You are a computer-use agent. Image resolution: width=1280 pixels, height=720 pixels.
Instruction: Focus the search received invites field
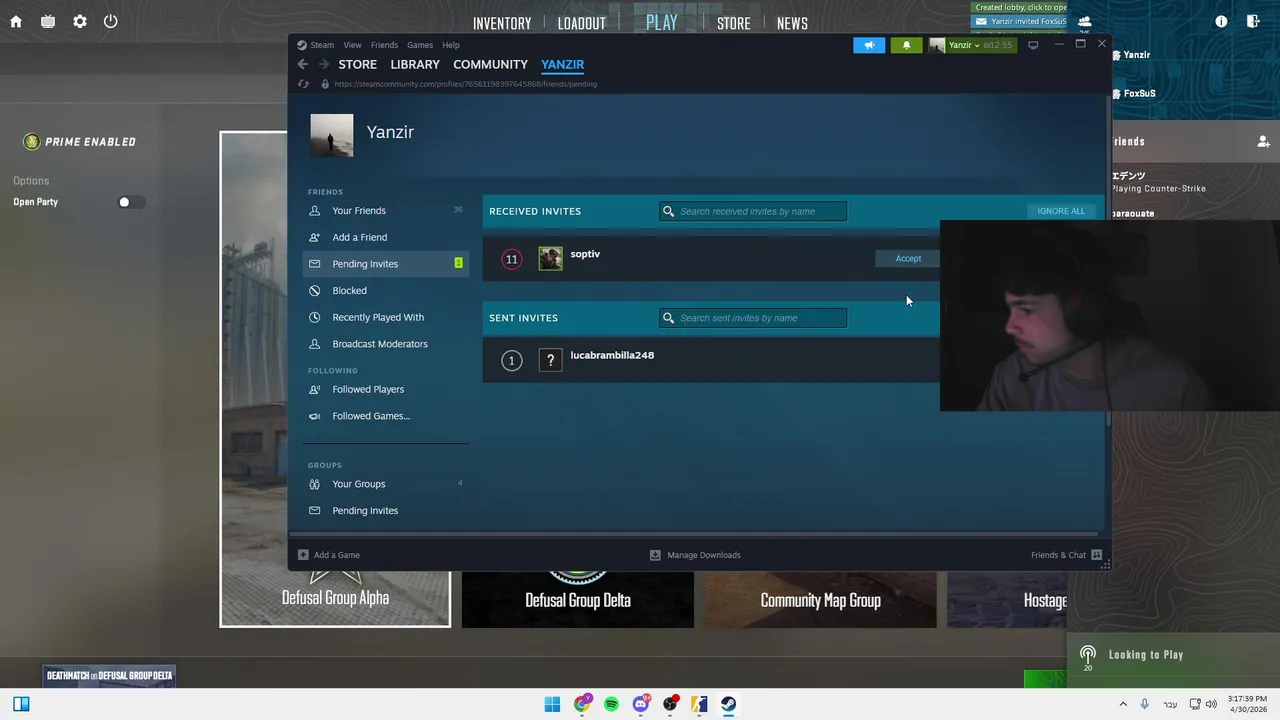pyautogui.click(x=753, y=211)
